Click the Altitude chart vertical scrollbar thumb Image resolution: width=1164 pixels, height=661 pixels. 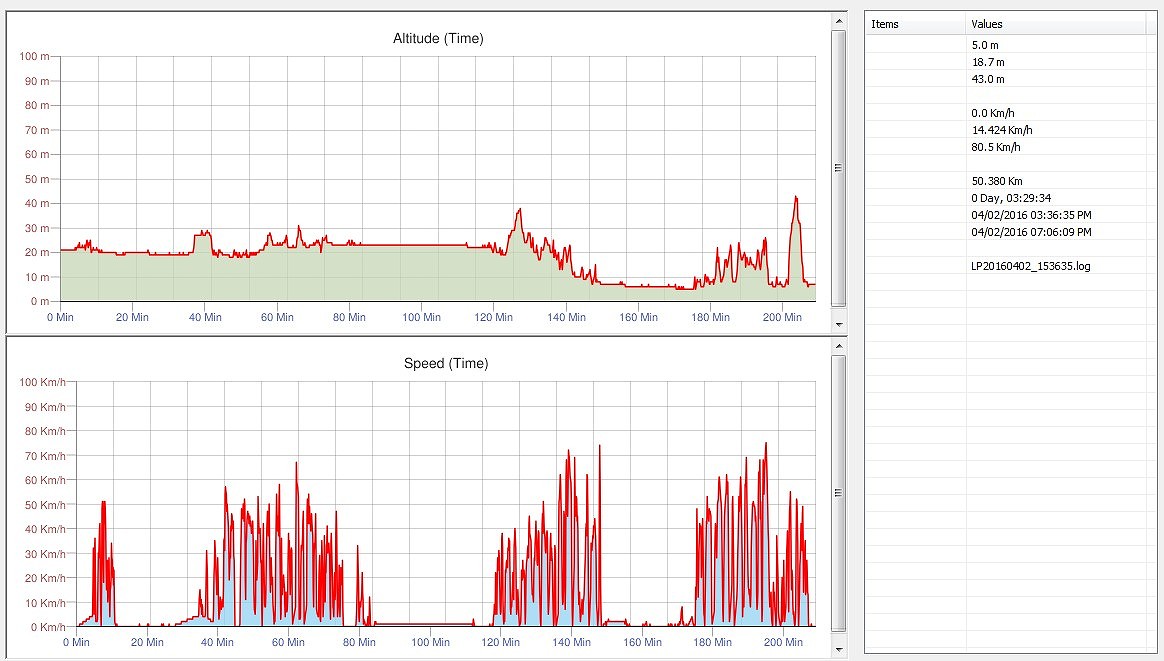tap(838, 167)
